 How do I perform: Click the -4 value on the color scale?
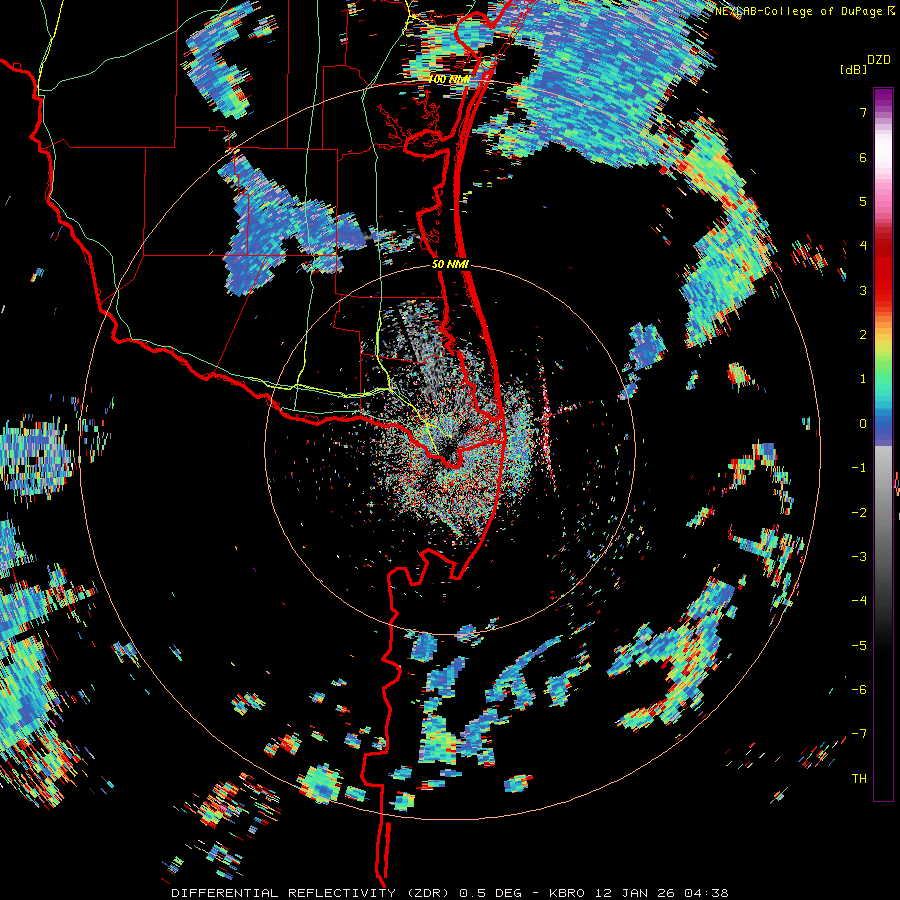click(859, 601)
